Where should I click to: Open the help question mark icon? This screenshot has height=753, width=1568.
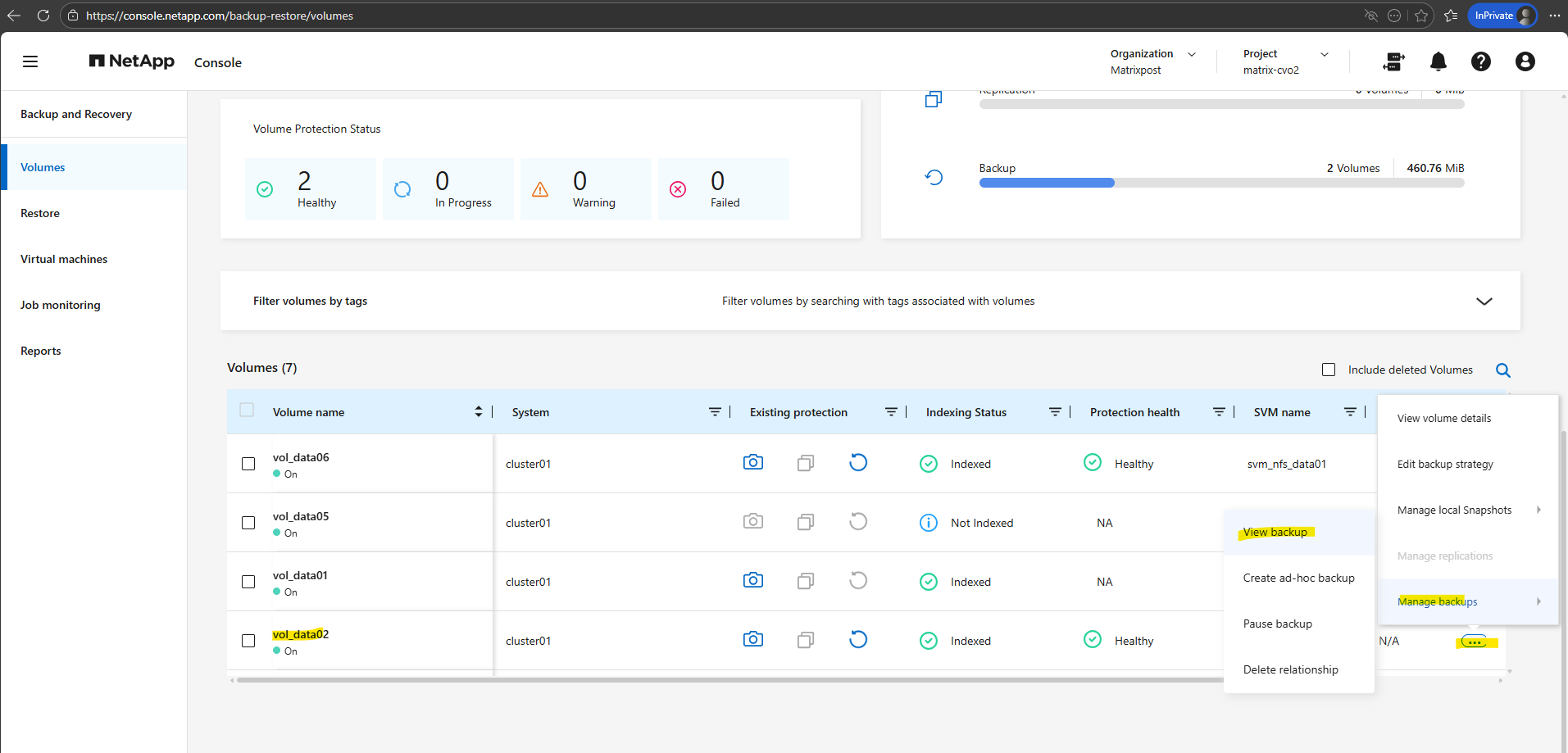pyautogui.click(x=1480, y=61)
